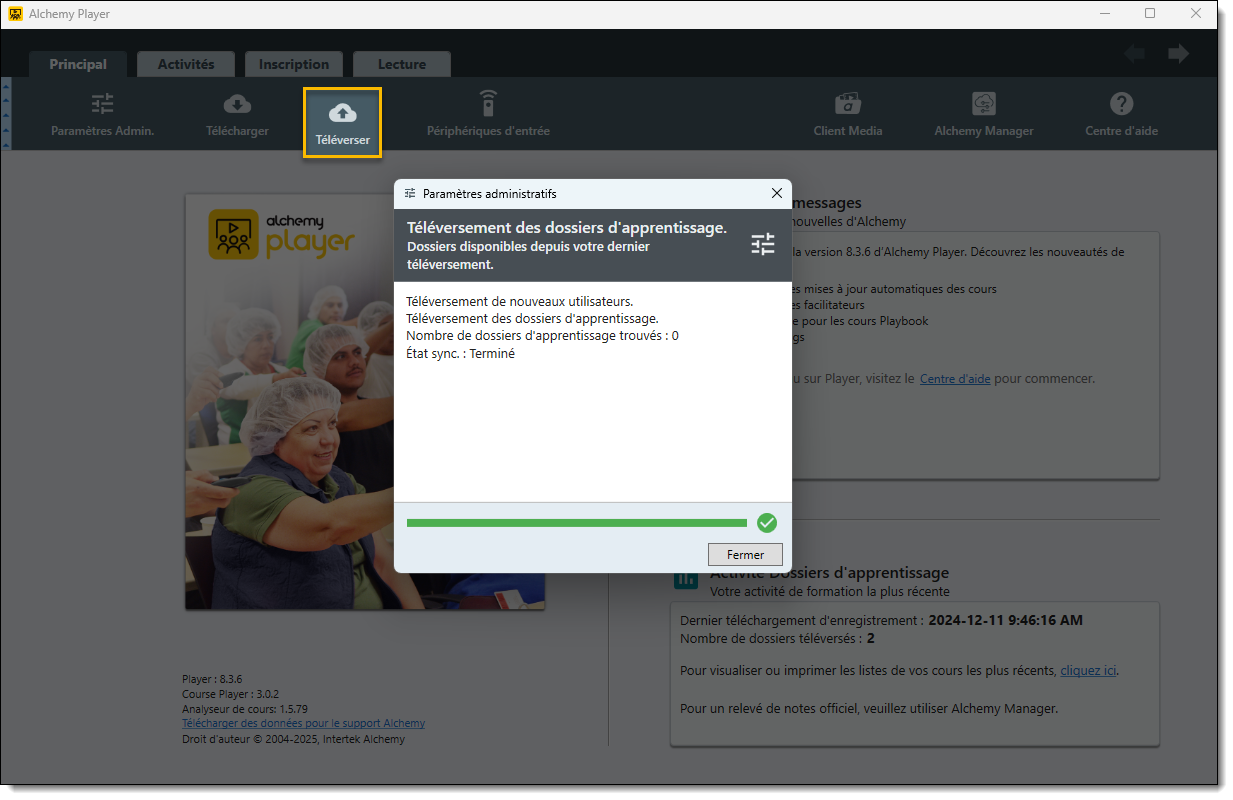The width and height of the screenshot is (1233, 800).
Task: Click the sliders icon in dialog header
Action: coord(763,244)
